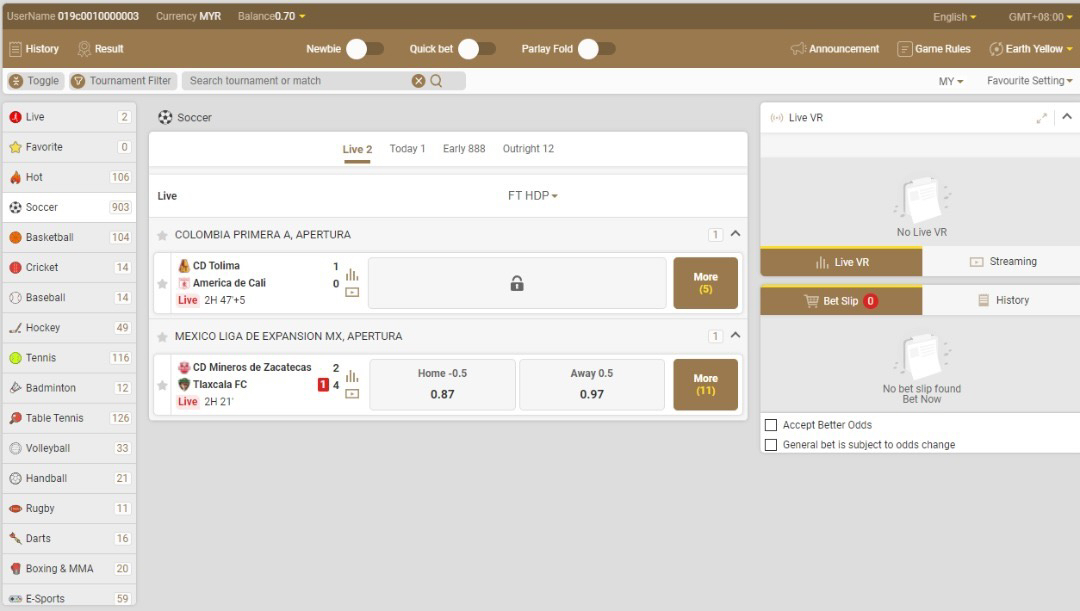This screenshot has height=611, width=1080.
Task: Open the FT HDP market dropdown
Action: pos(532,196)
